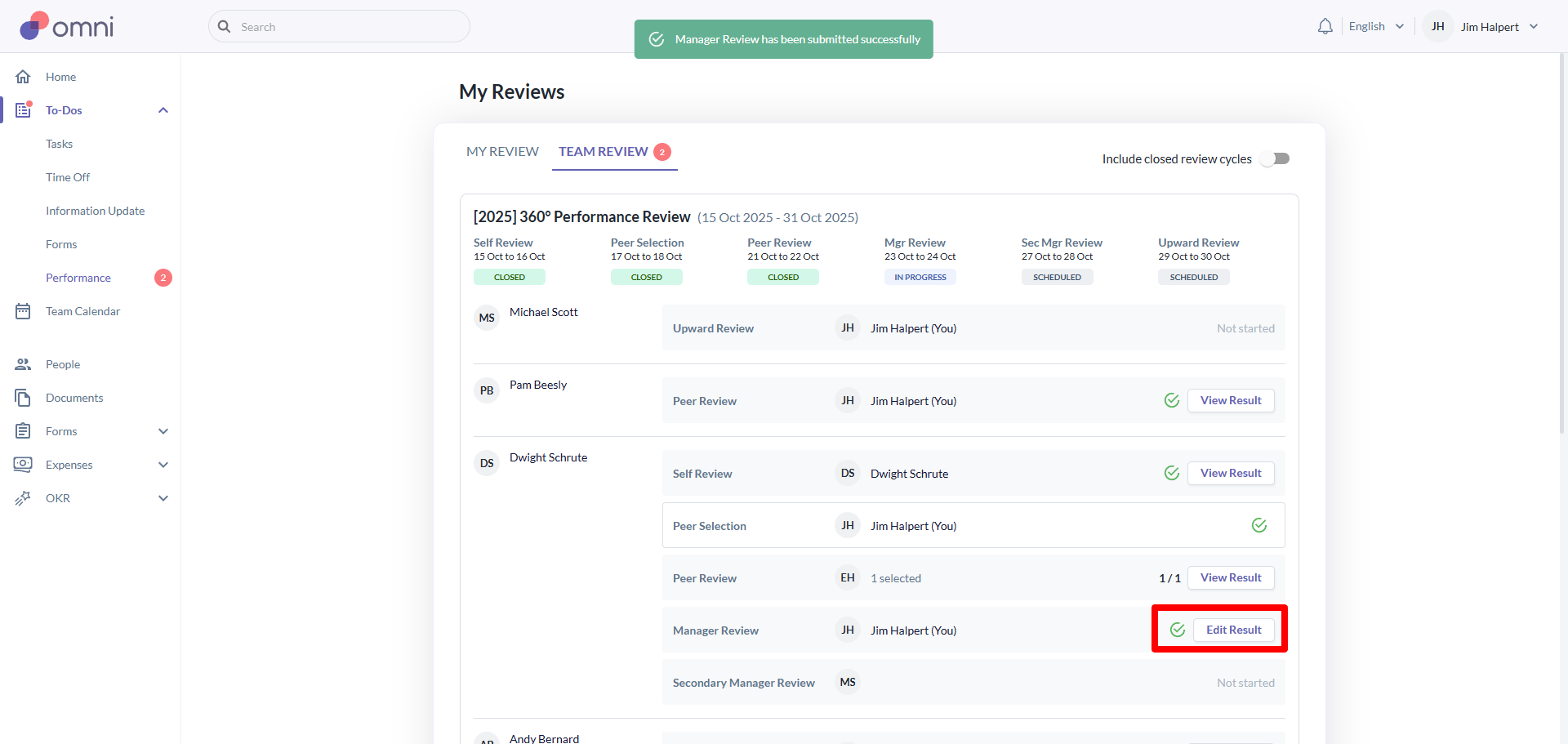Click green check icon in Manager Review row

(x=1178, y=630)
